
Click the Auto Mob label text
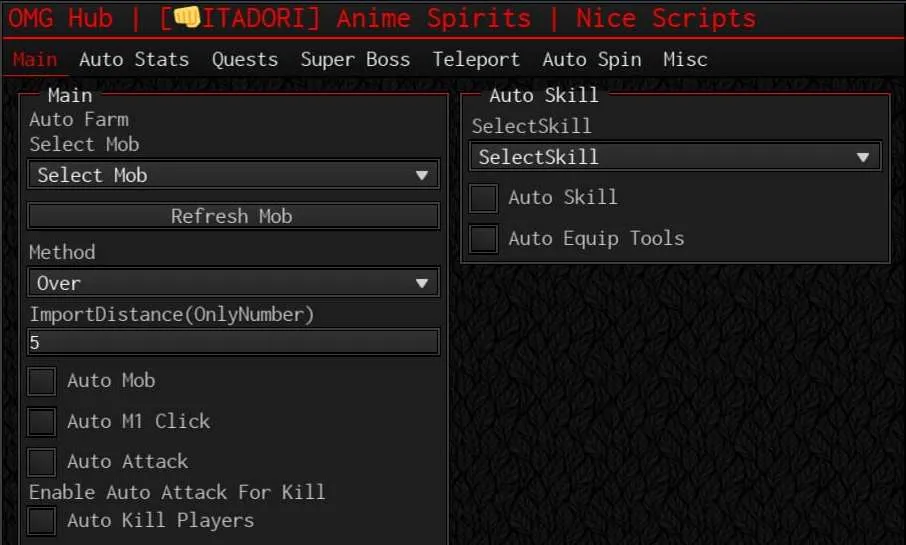point(111,381)
